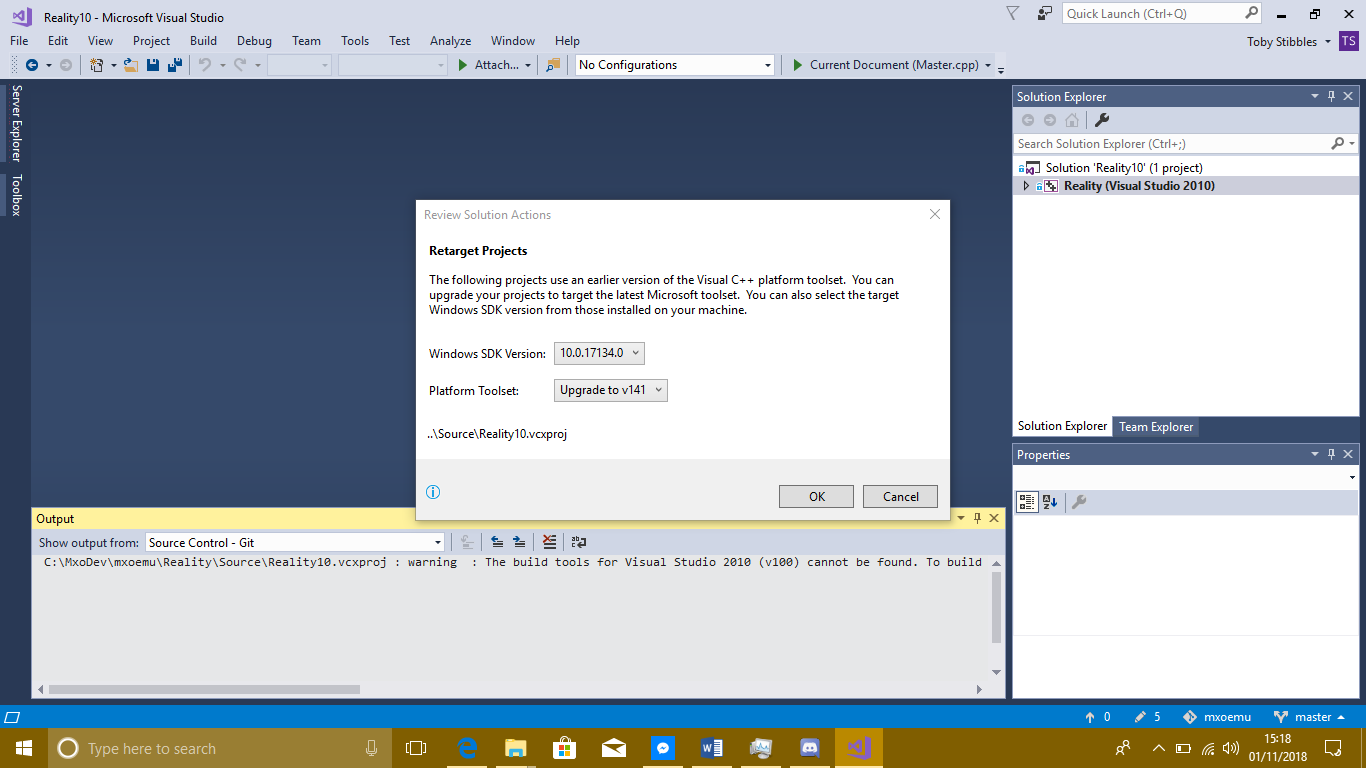This screenshot has height=768, width=1366.
Task: Switch Properties to categorized view
Action: (1027, 502)
